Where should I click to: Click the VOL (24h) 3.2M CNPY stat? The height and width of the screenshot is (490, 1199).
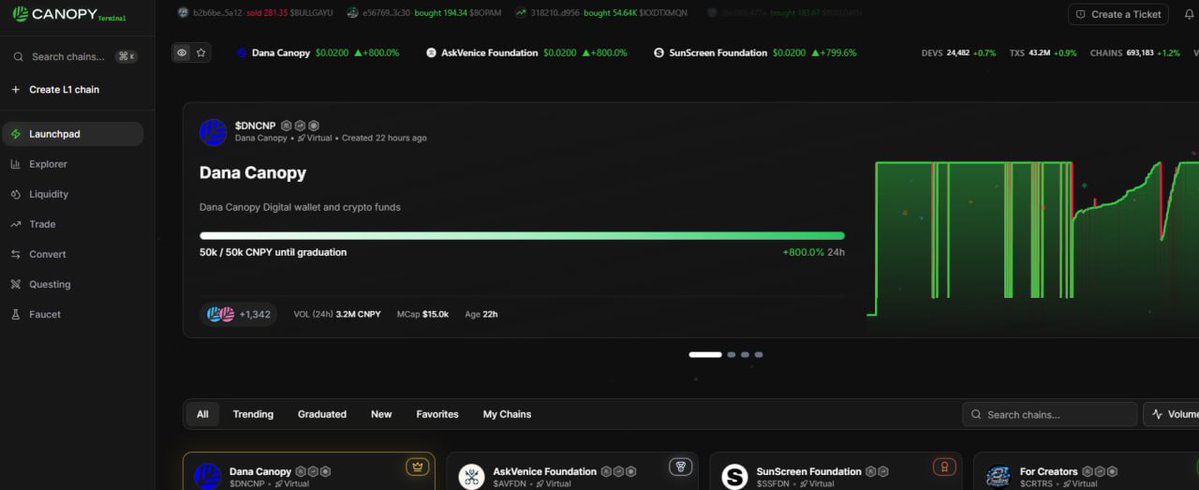coord(337,314)
